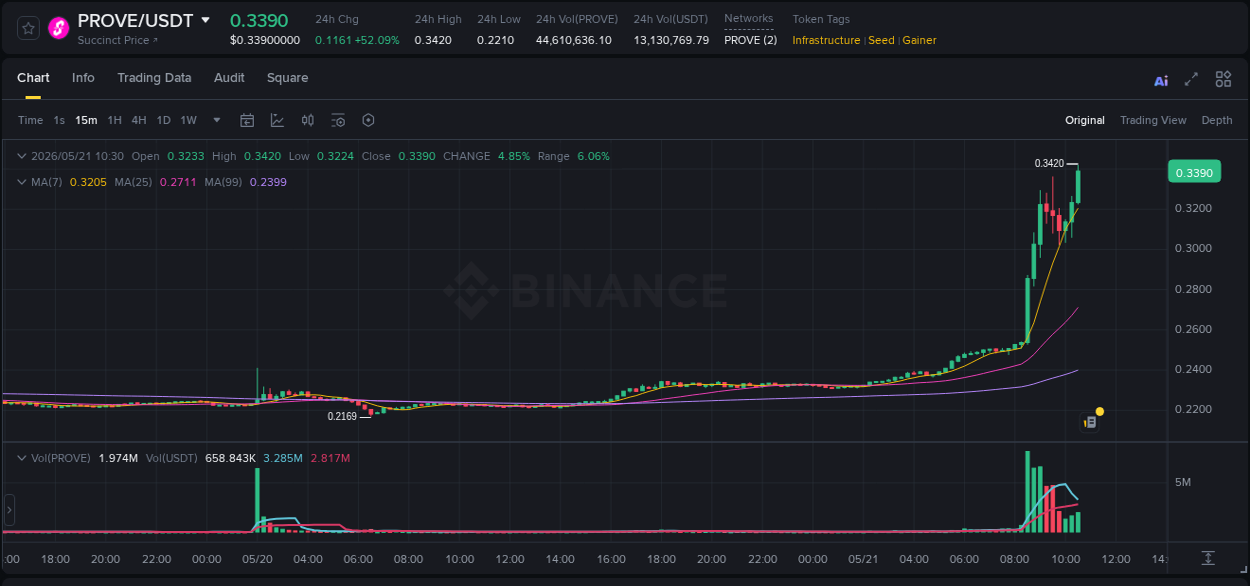Click the 05/21 date label on time axis
The height and width of the screenshot is (586, 1250).
click(x=862, y=558)
